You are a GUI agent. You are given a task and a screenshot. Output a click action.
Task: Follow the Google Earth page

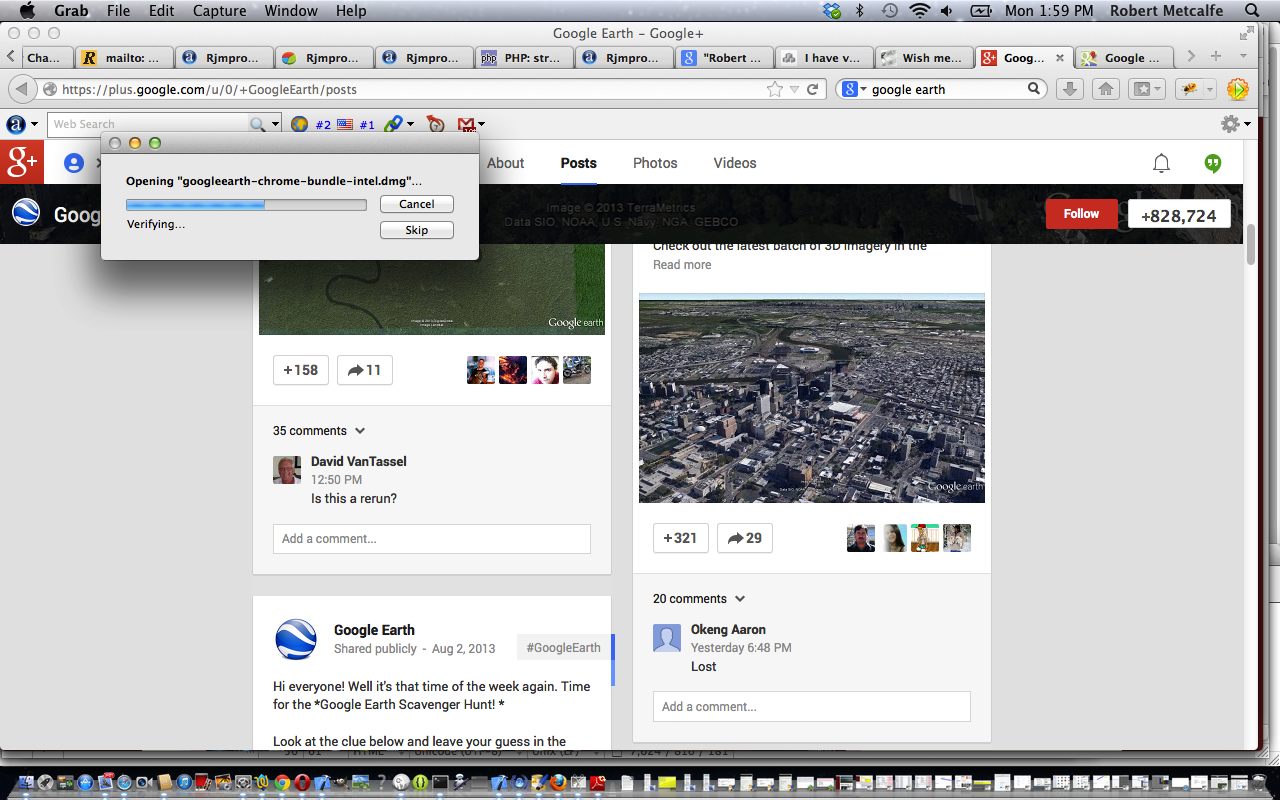click(1081, 214)
